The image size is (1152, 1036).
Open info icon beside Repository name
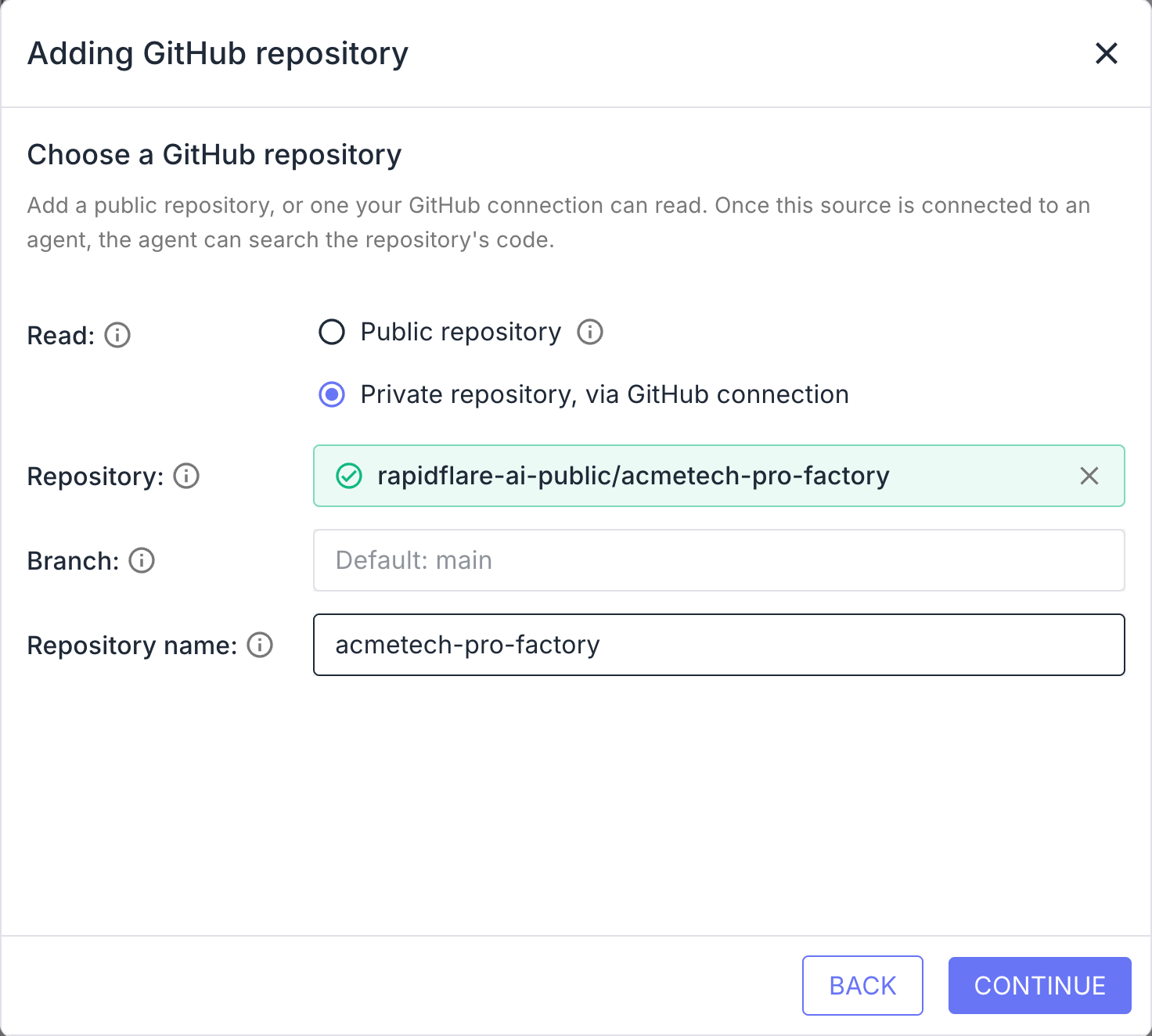(260, 645)
